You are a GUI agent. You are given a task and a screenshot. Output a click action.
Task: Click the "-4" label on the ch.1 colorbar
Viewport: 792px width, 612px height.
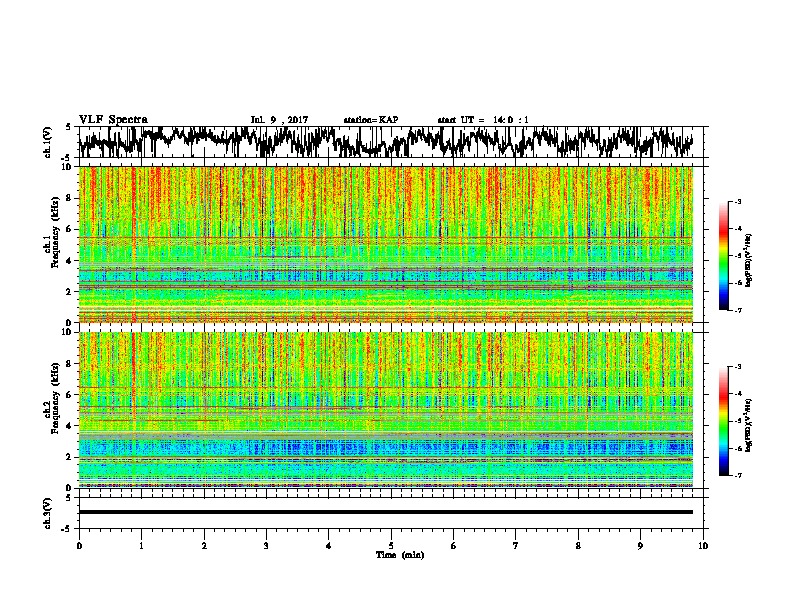(x=738, y=229)
